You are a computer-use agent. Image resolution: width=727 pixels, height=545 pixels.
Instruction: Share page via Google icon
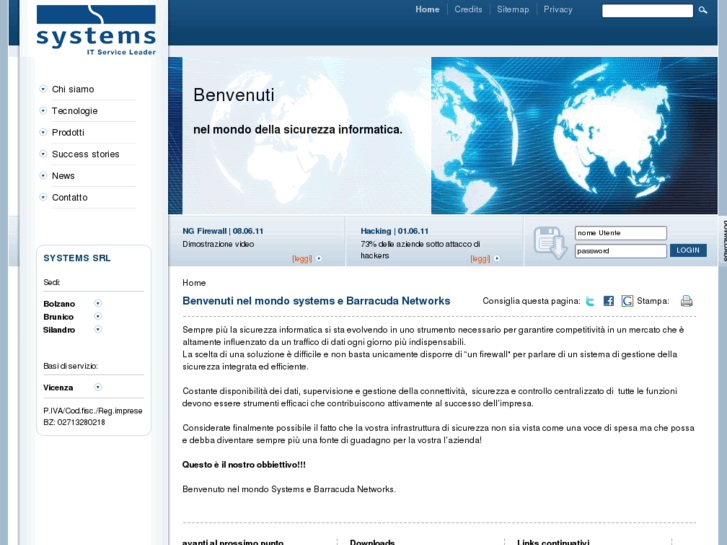627,301
